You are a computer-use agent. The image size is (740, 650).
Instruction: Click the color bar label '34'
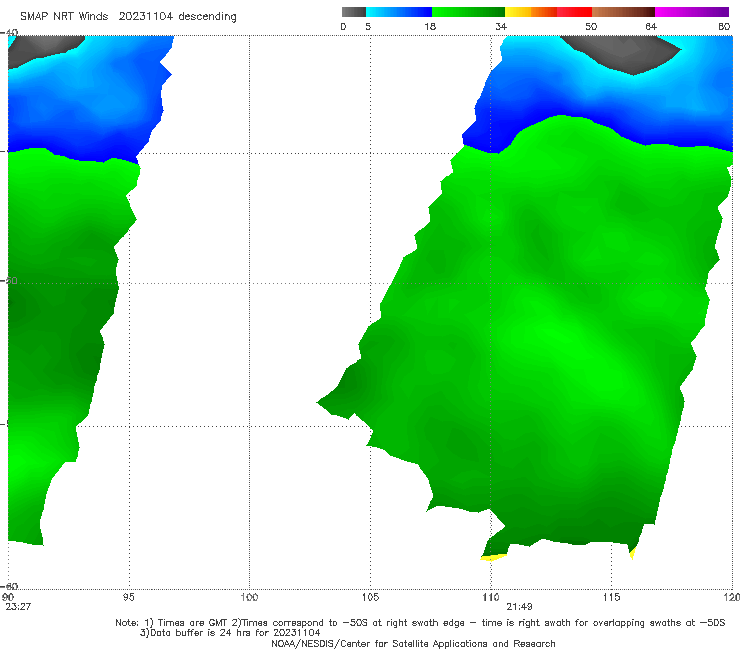click(x=501, y=27)
